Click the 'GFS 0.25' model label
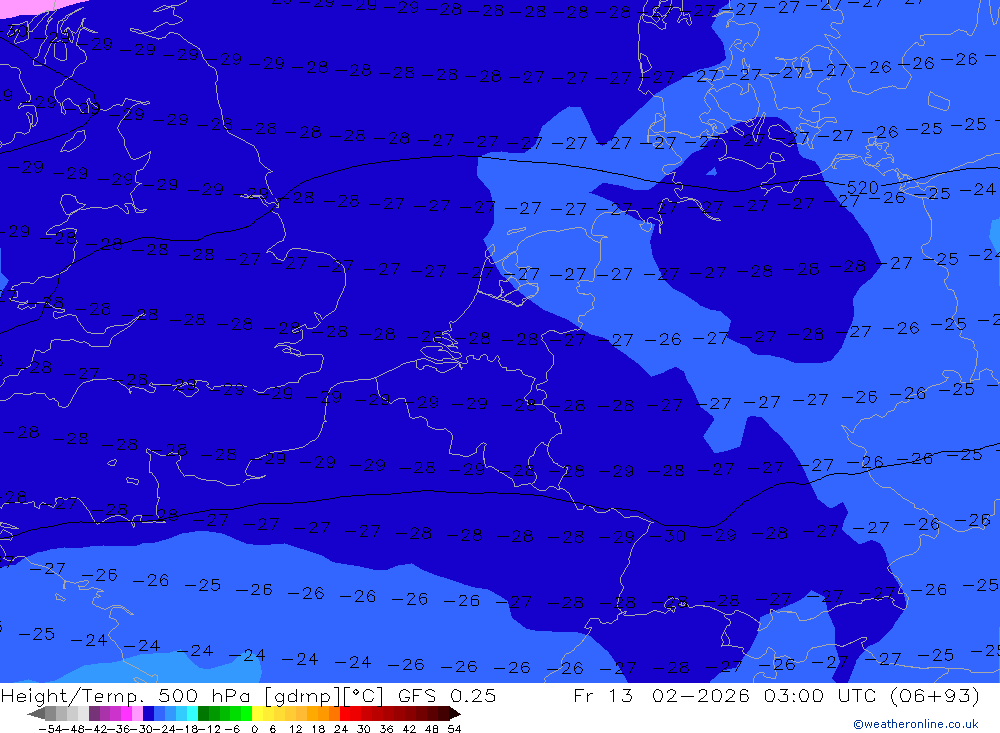Image resolution: width=1000 pixels, height=733 pixels. pyautogui.click(x=446, y=695)
